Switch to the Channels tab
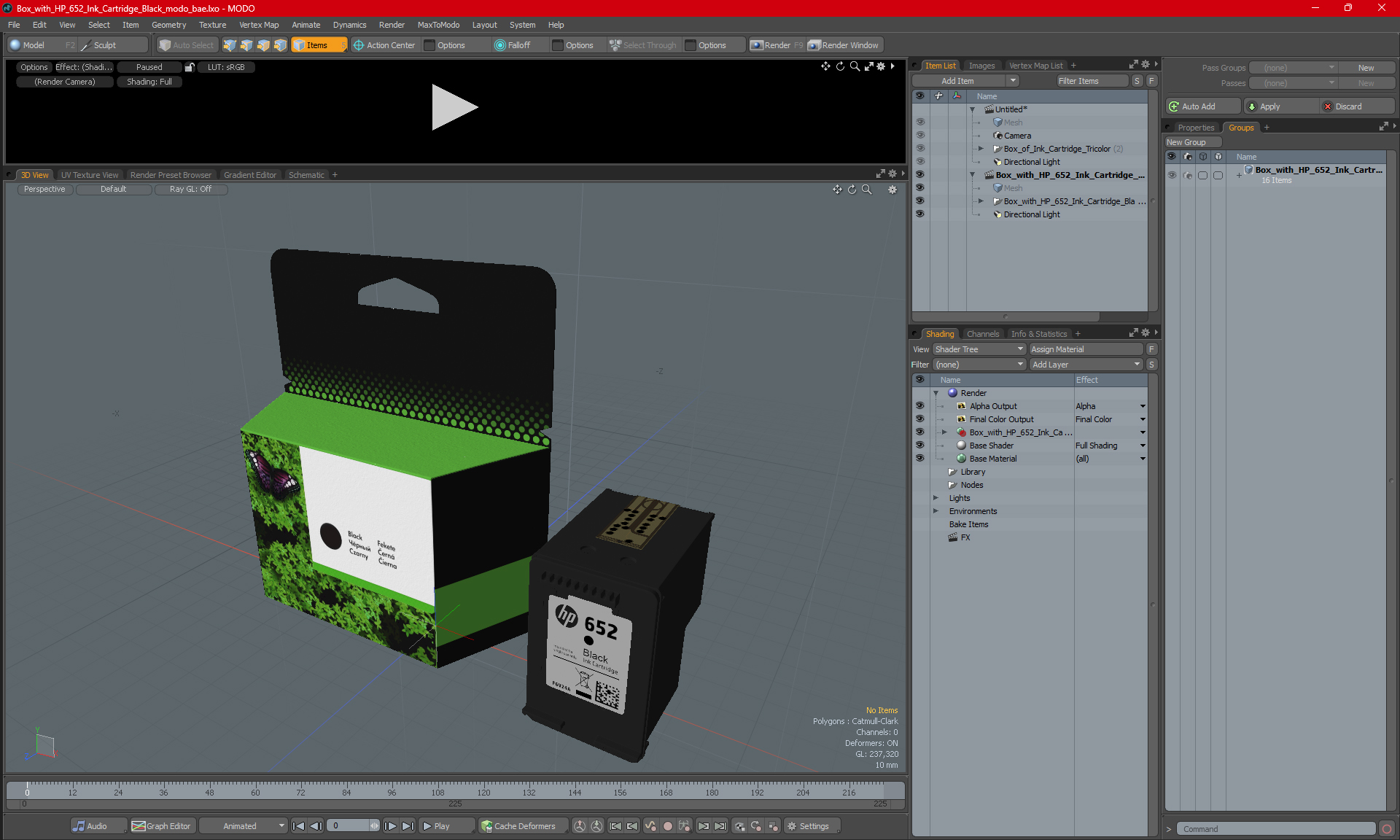Viewport: 1400px width, 840px height. point(983,334)
